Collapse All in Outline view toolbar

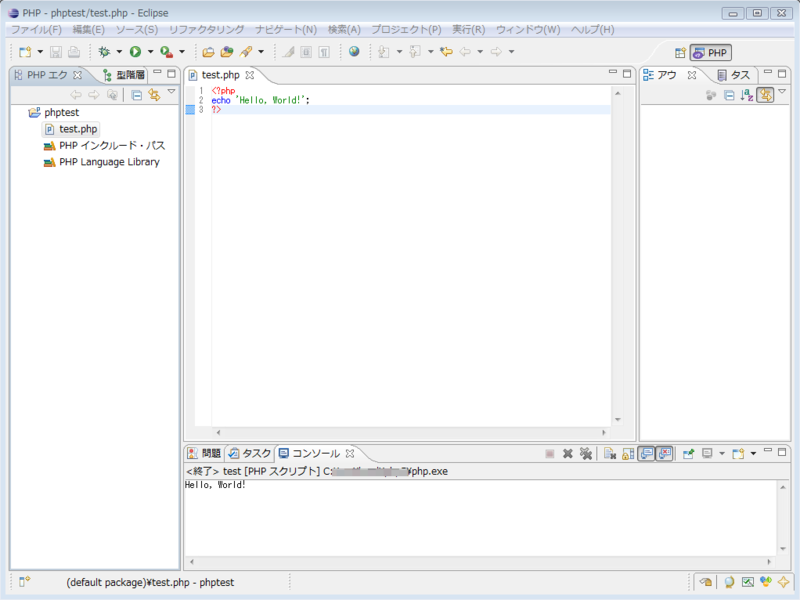pos(730,95)
